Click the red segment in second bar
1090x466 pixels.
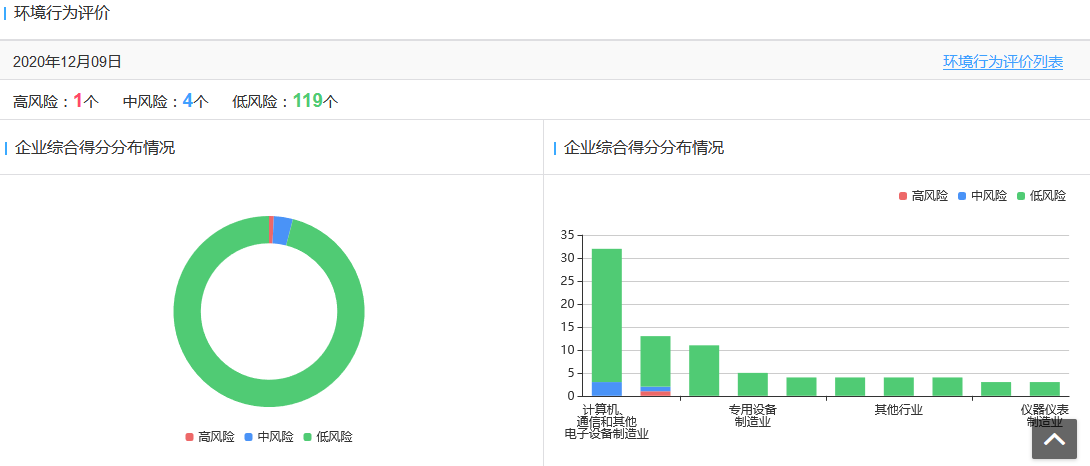655,394
